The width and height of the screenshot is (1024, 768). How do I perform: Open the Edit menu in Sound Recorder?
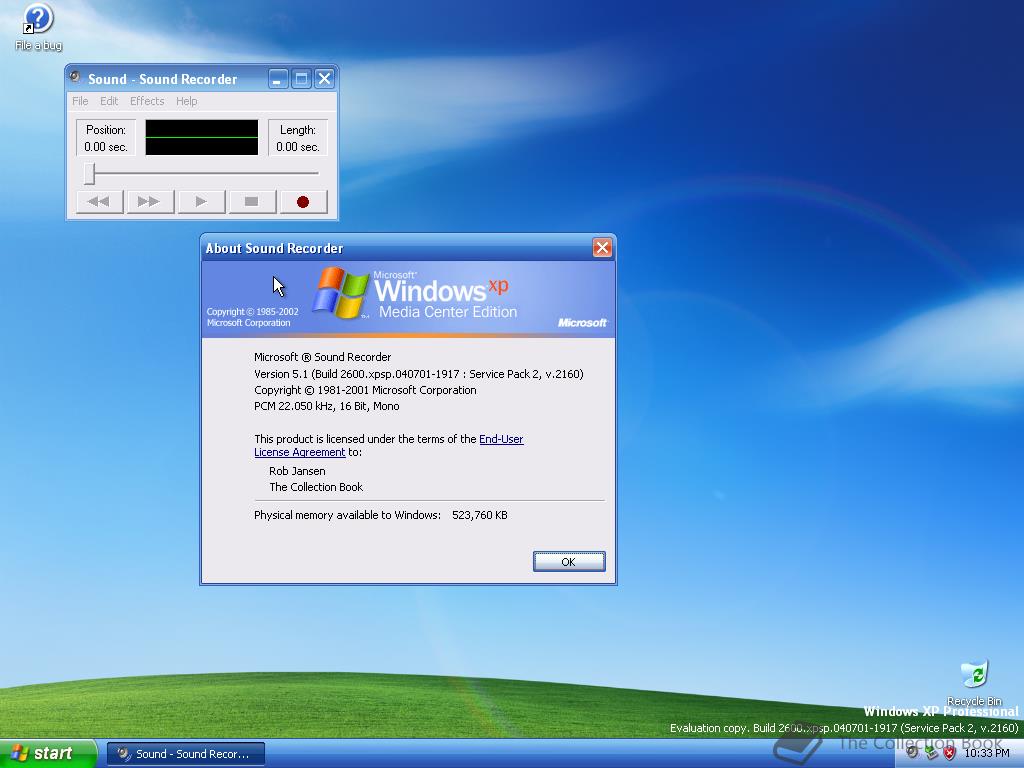pyautogui.click(x=109, y=101)
